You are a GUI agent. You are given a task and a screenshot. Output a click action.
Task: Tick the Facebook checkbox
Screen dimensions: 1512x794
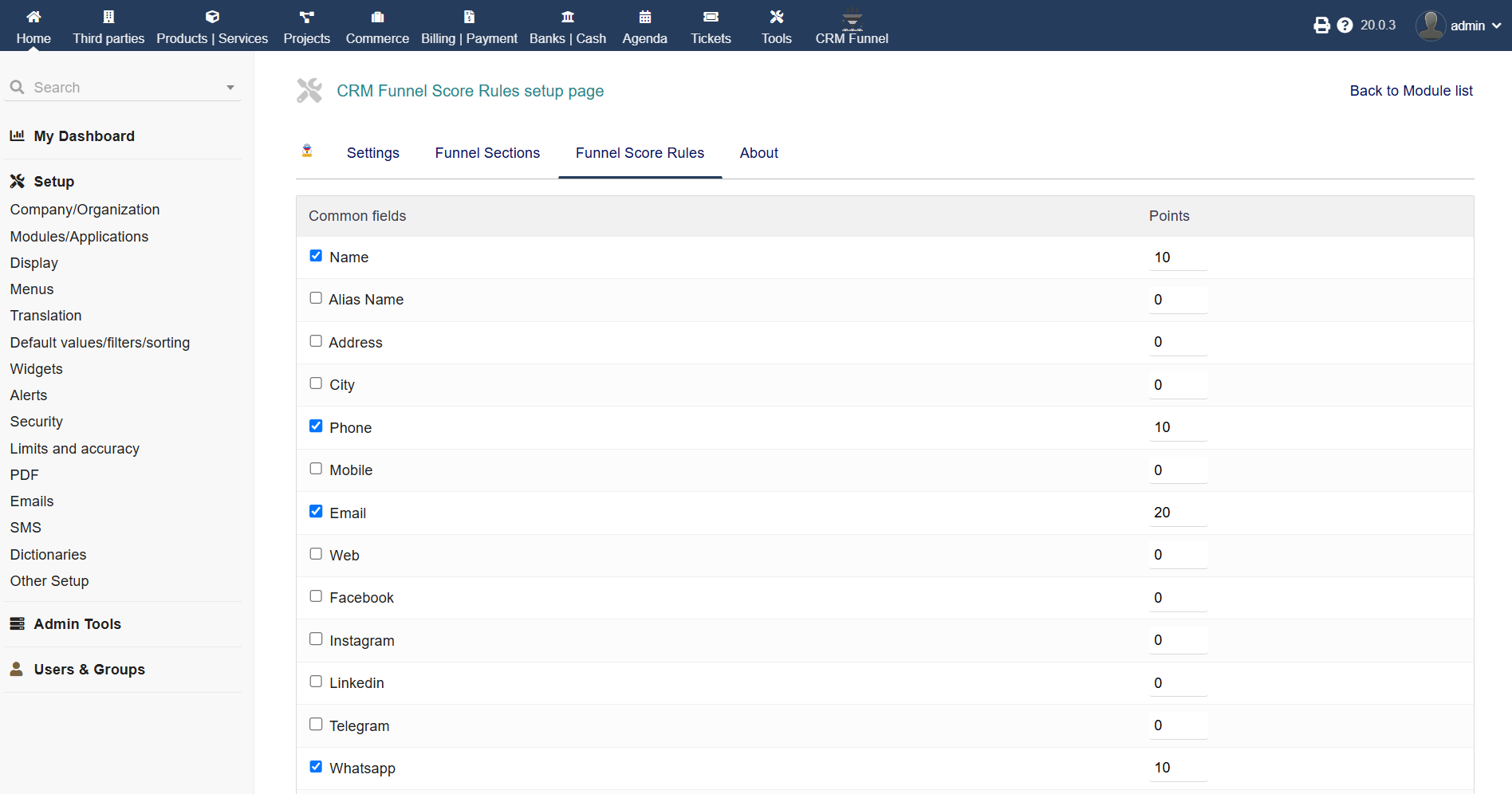click(316, 596)
